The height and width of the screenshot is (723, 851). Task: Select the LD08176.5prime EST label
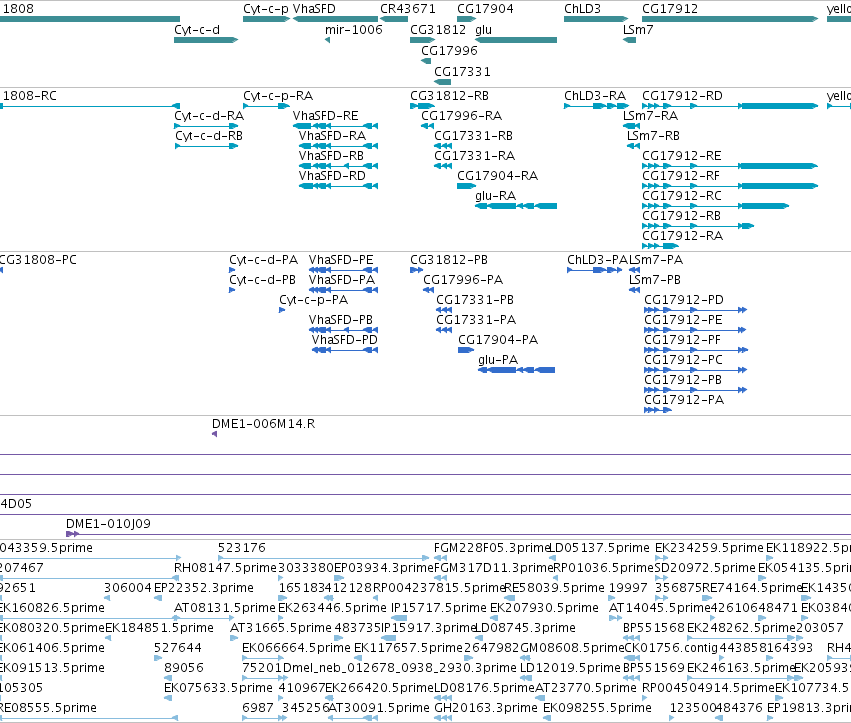[x=484, y=688]
